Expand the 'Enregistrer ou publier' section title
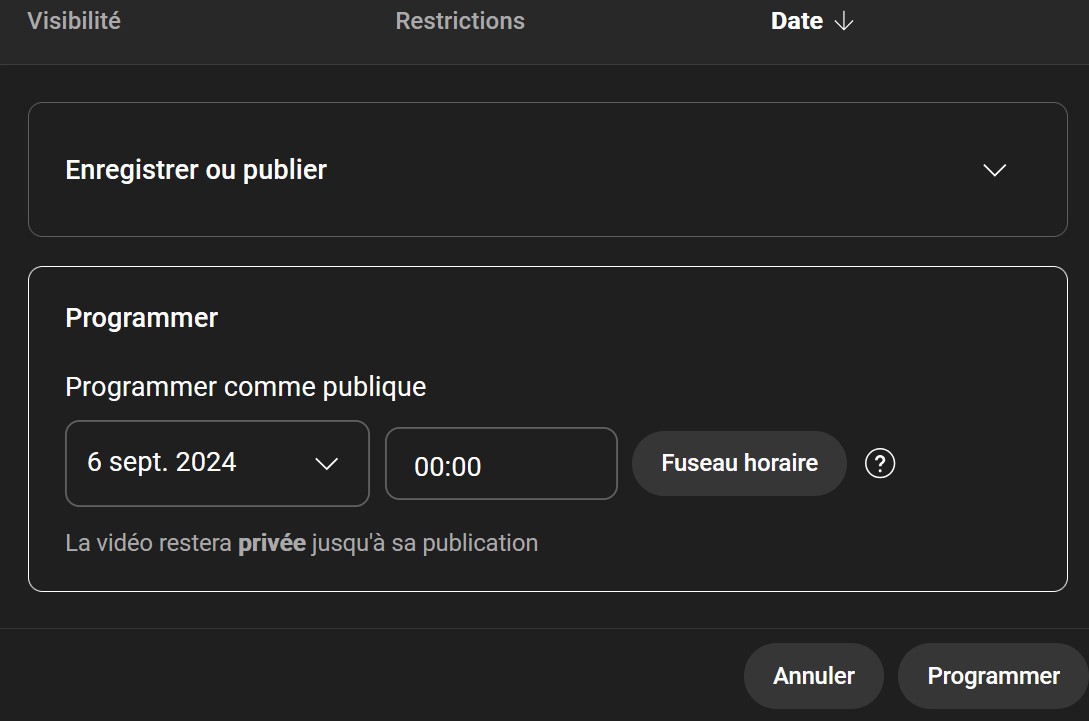Viewport: 1089px width, 721px height. [x=196, y=170]
